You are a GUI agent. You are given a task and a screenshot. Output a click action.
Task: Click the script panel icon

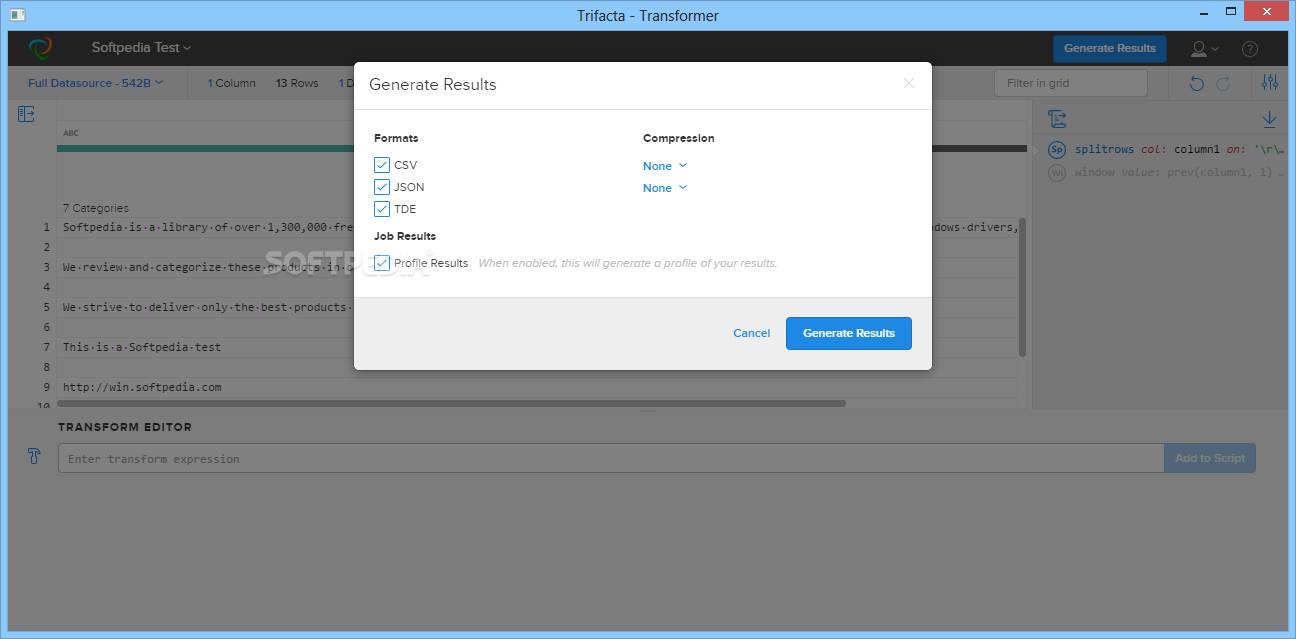pyautogui.click(x=1057, y=119)
